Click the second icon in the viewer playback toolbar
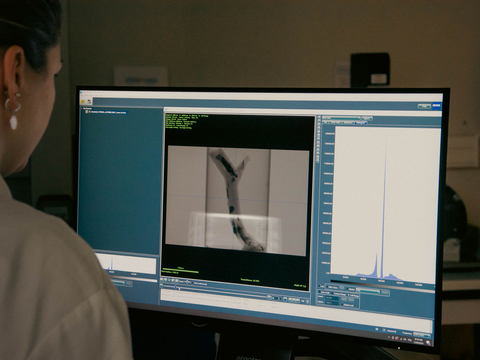The image size is (480, 360). [165, 280]
